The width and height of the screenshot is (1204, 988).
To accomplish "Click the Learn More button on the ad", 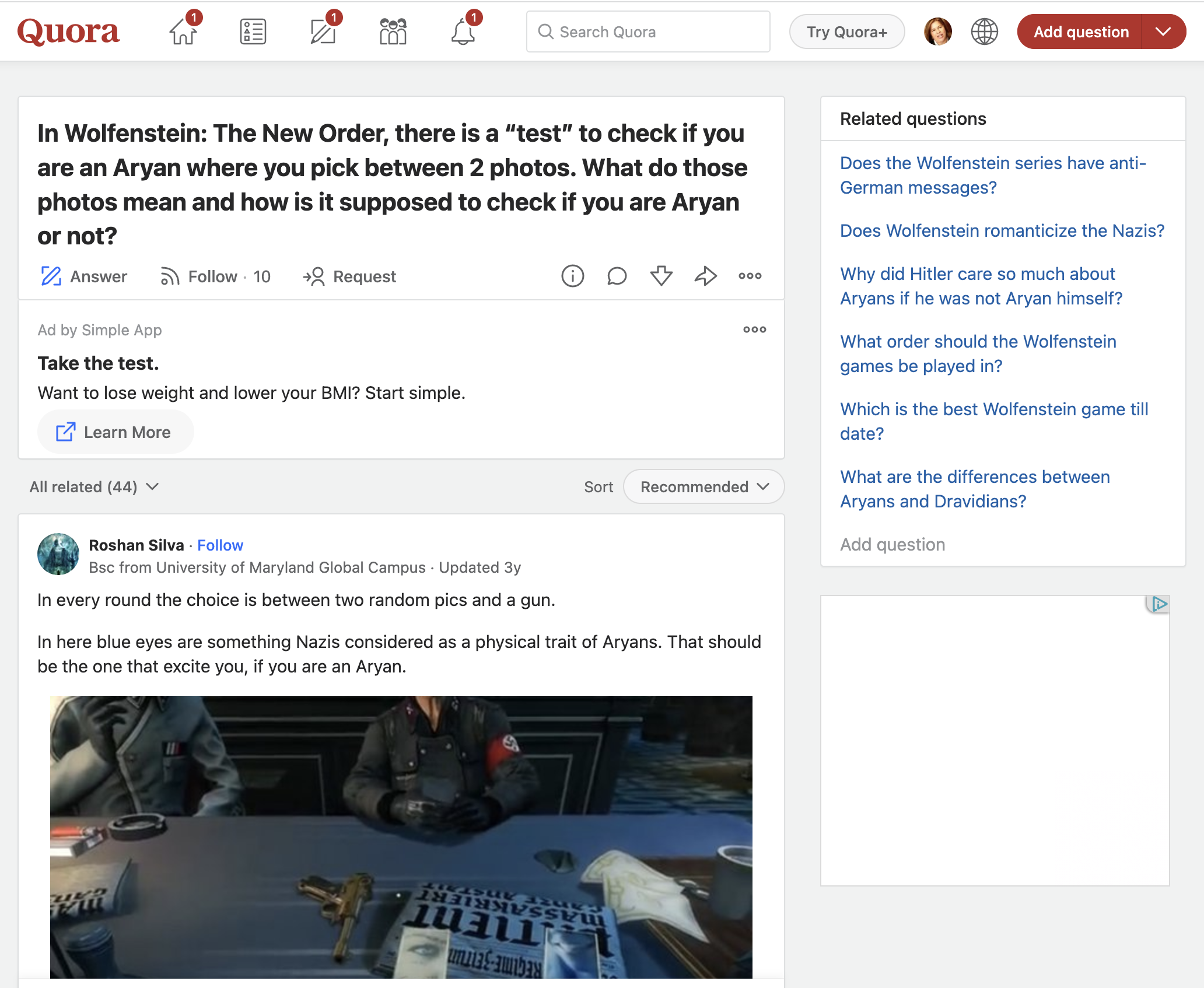I will pyautogui.click(x=115, y=432).
